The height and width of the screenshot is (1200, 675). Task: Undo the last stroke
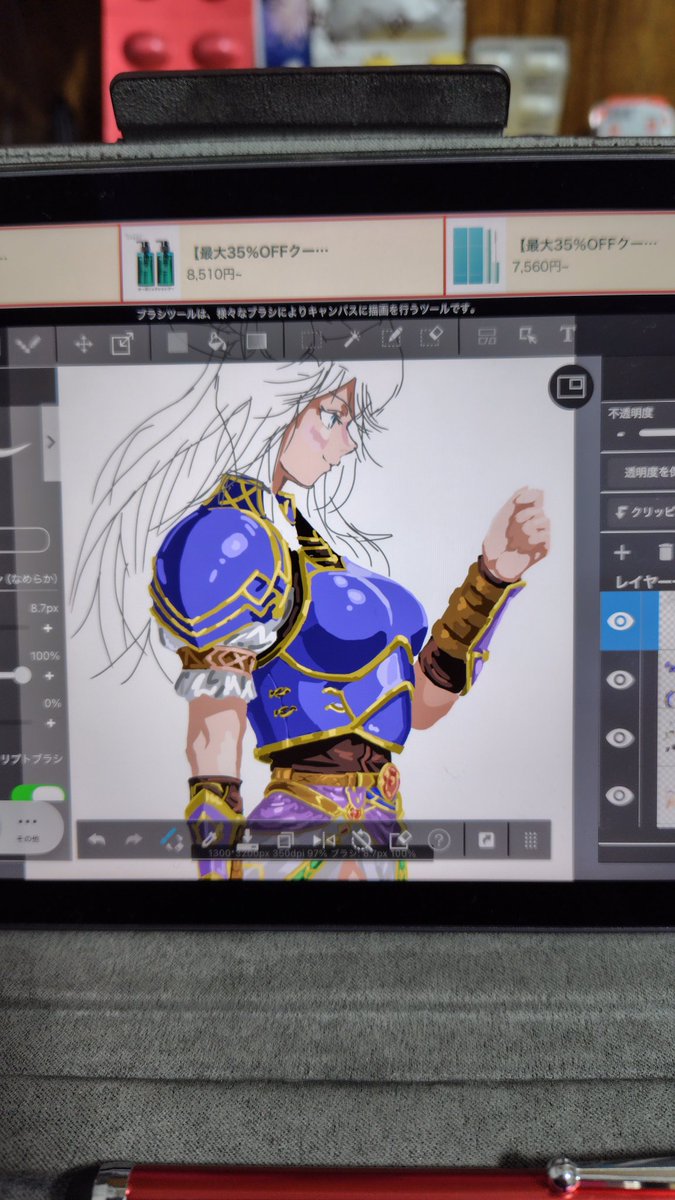[97, 840]
